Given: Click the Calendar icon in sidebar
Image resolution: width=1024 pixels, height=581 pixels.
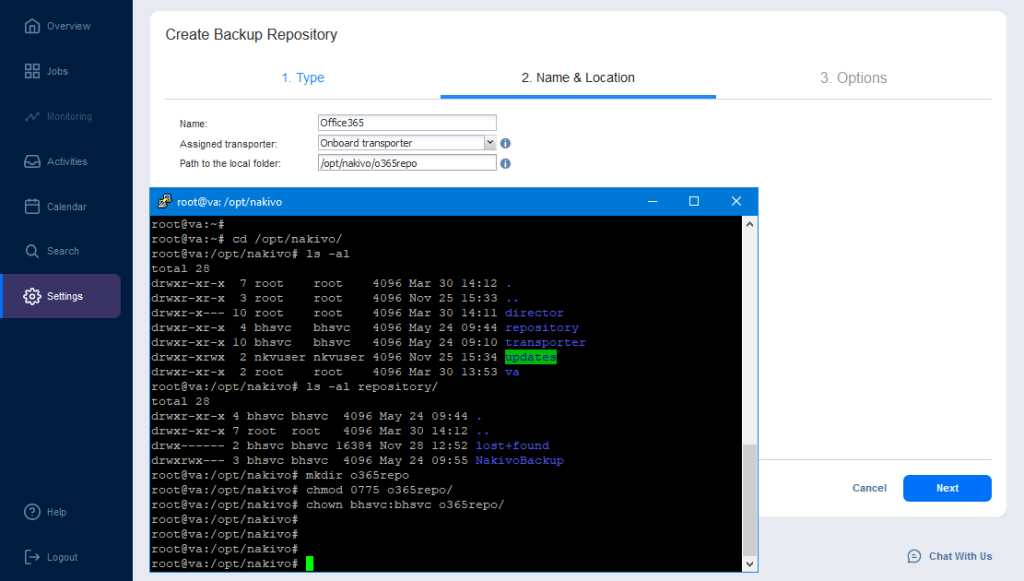Looking at the screenshot, I should coord(32,206).
